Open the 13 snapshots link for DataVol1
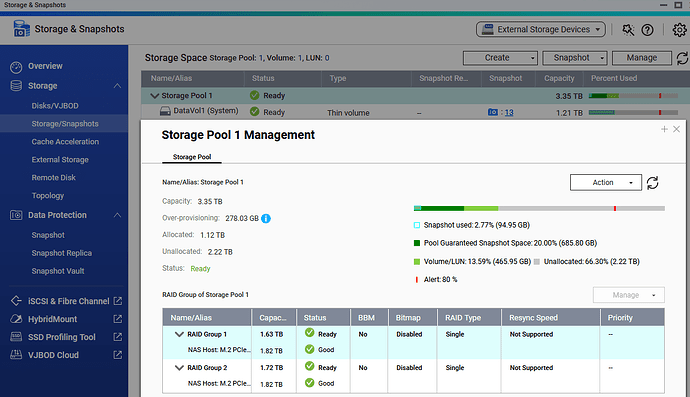The image size is (690, 397). (x=509, y=113)
